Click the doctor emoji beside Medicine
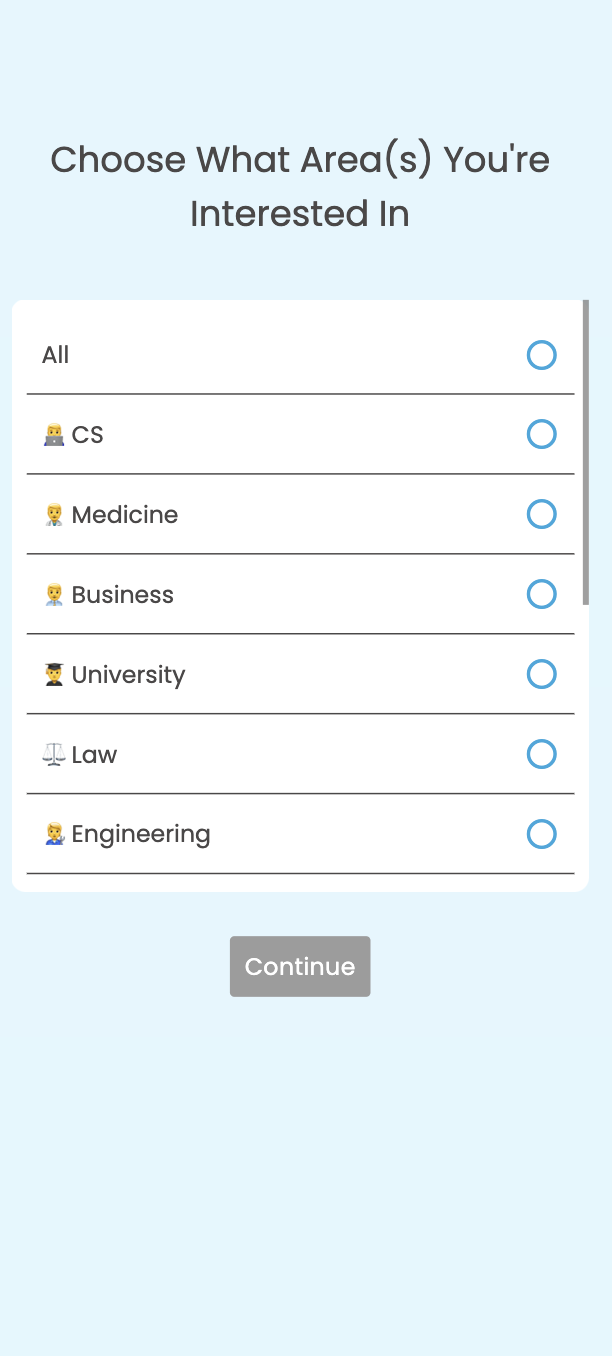The image size is (612, 1356). (54, 515)
